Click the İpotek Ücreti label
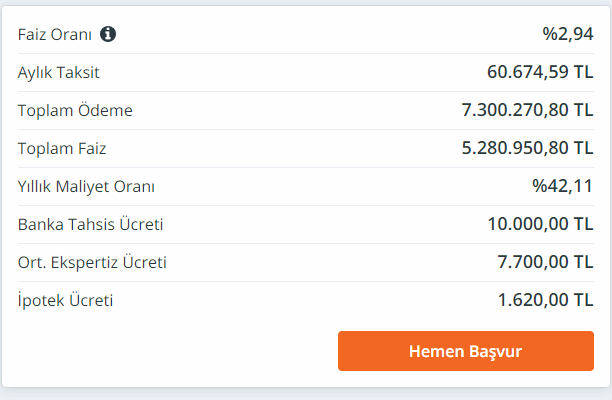Screen dimensions: 612x400 pos(65,300)
